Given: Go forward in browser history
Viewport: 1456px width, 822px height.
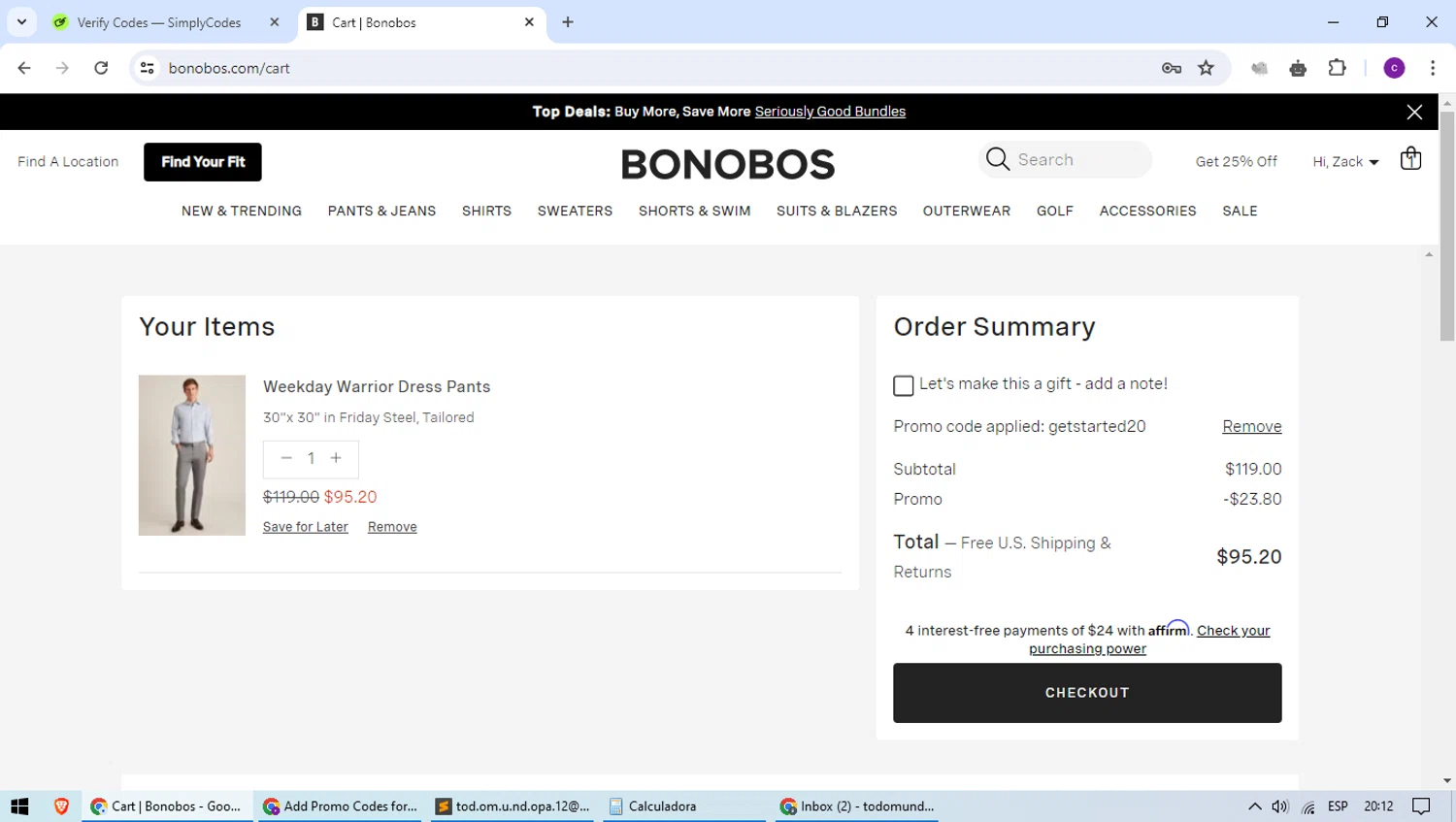Looking at the screenshot, I should click(62, 68).
